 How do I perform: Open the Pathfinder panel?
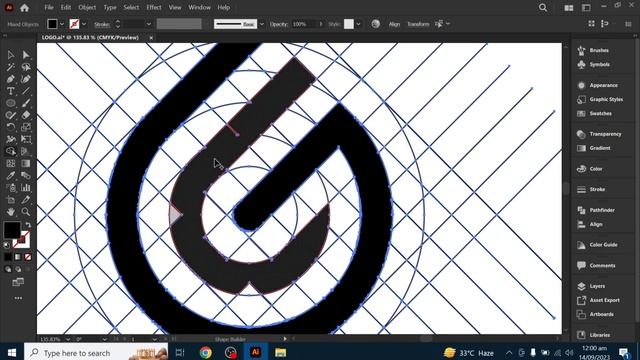coord(602,210)
